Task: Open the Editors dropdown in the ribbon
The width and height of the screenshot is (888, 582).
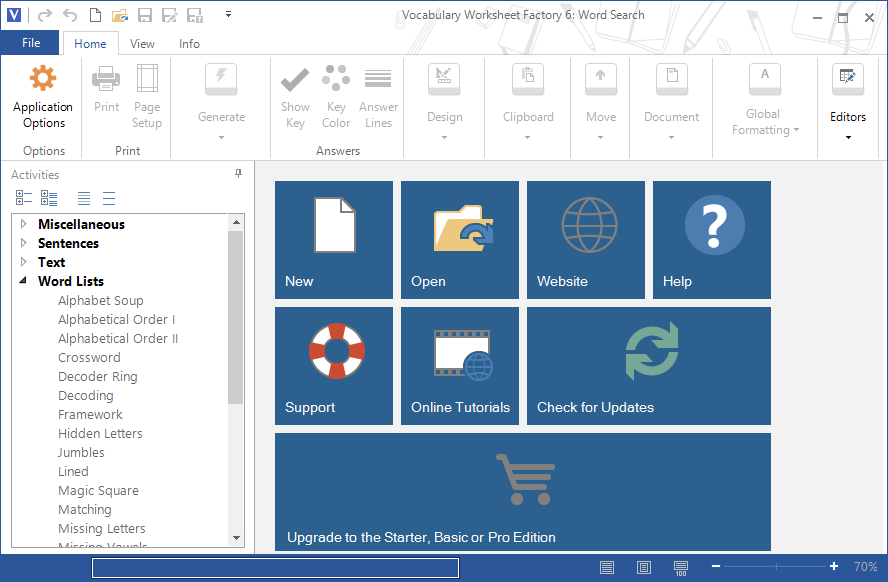Action: 848,102
